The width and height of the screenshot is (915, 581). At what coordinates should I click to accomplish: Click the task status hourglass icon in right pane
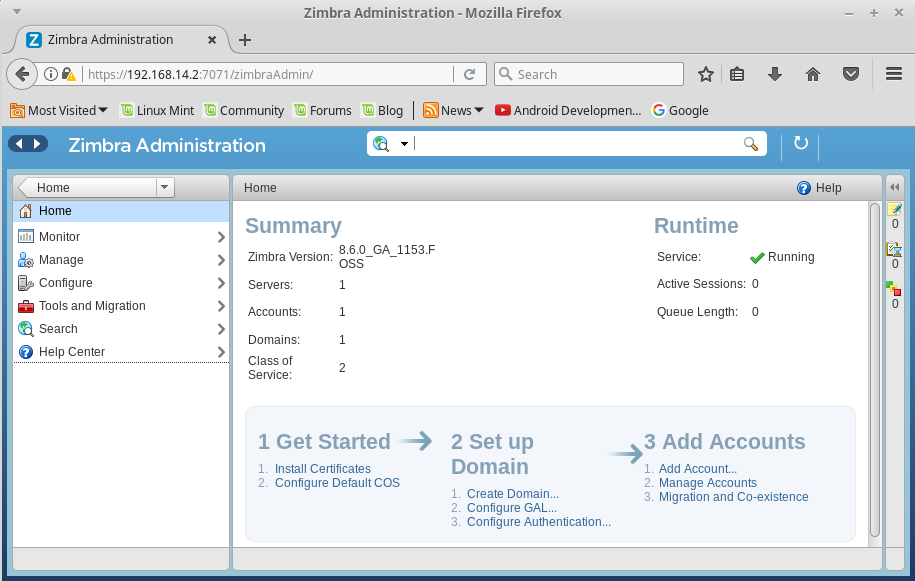coord(894,249)
